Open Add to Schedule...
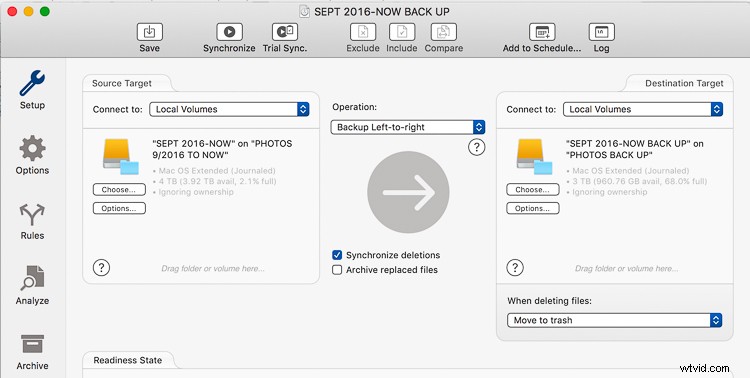 (542, 32)
